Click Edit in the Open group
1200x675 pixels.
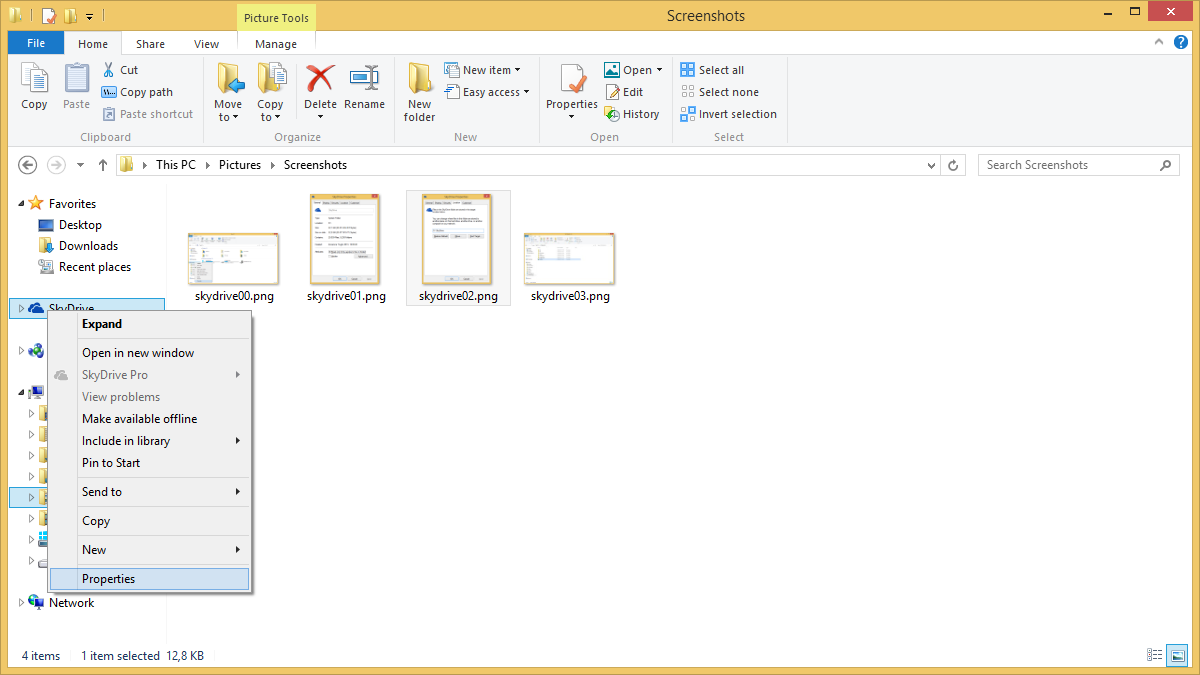click(623, 92)
